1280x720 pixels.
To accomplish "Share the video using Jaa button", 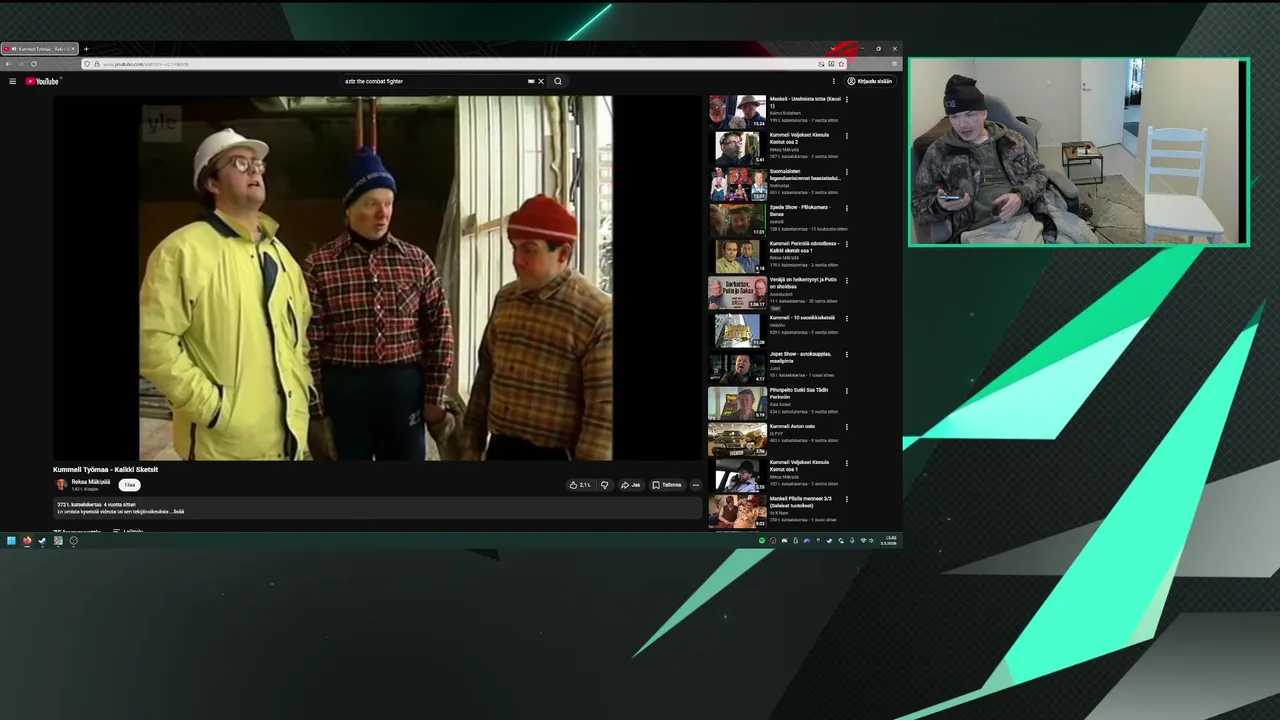I will click(x=630, y=485).
